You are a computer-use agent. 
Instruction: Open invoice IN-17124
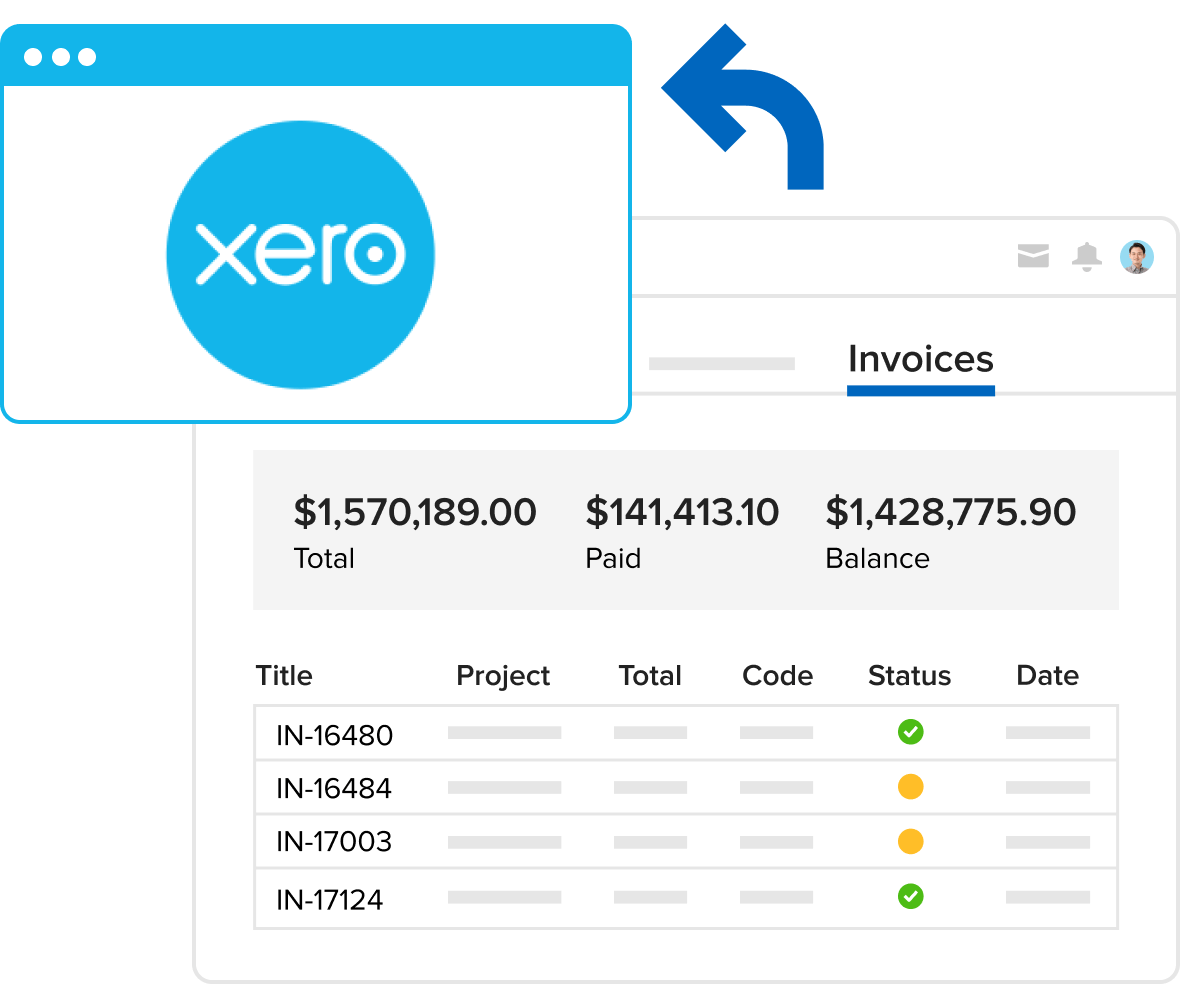click(329, 900)
